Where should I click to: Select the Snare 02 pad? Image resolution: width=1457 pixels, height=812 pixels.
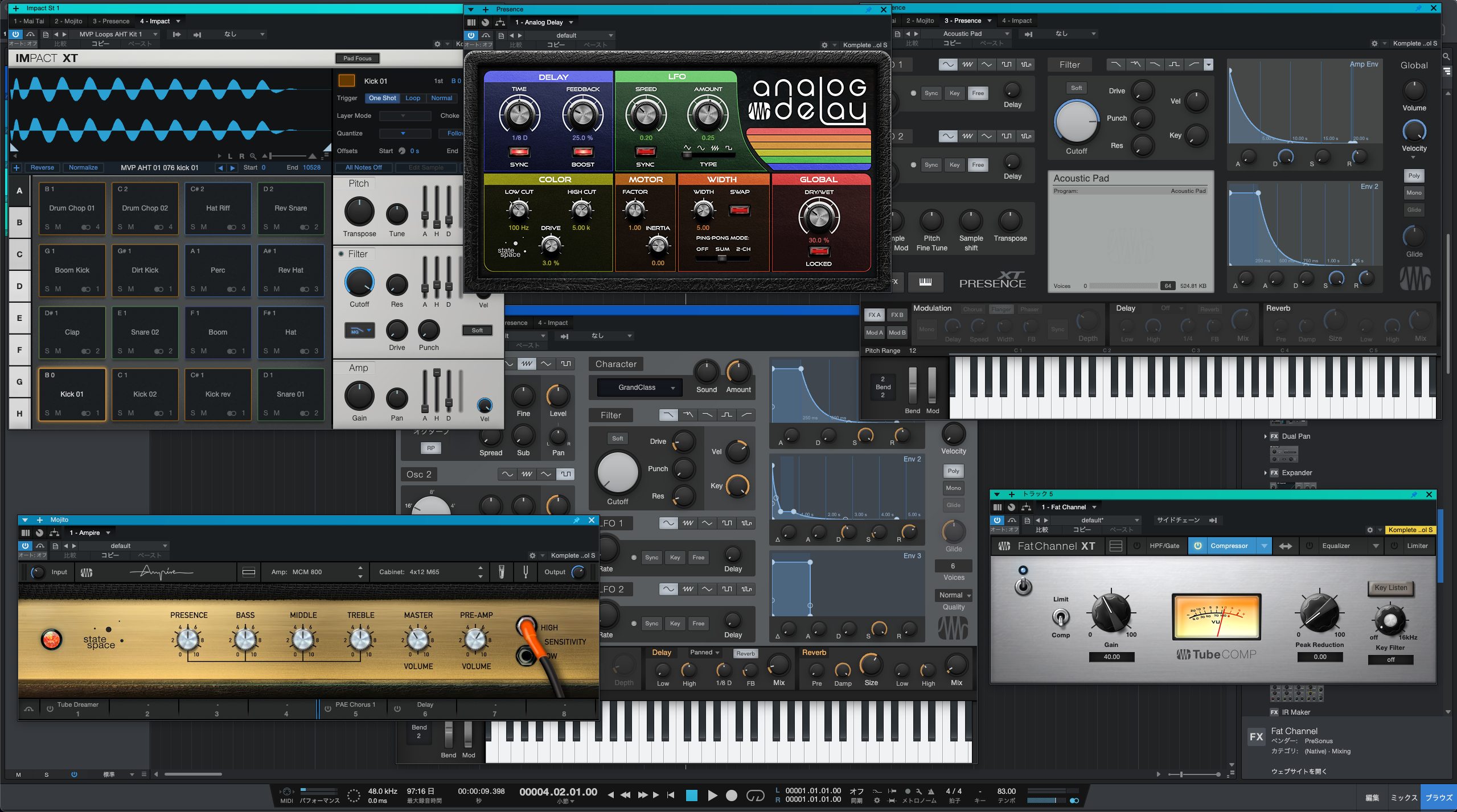[145, 332]
